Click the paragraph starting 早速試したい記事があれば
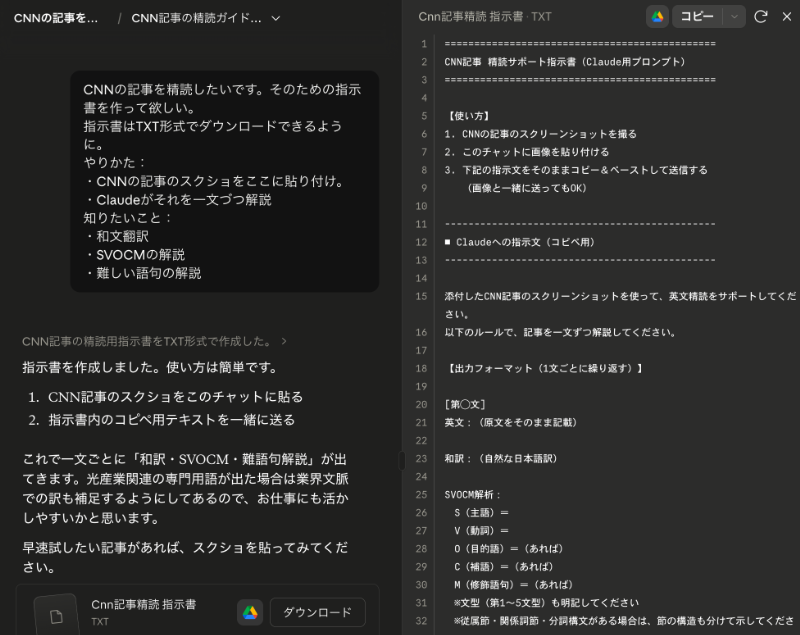Screen dimensions: 800x635 click(185, 557)
